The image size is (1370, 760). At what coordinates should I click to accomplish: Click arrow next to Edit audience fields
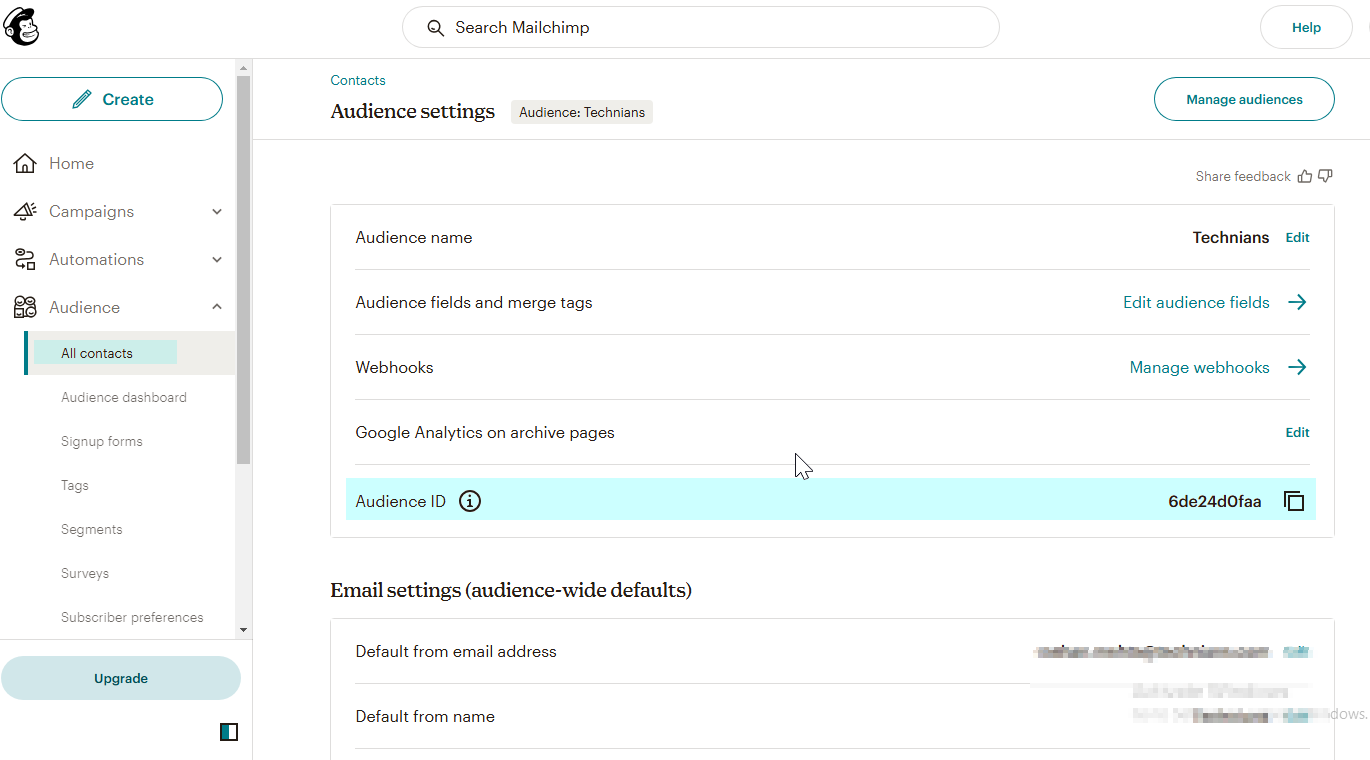click(1297, 302)
